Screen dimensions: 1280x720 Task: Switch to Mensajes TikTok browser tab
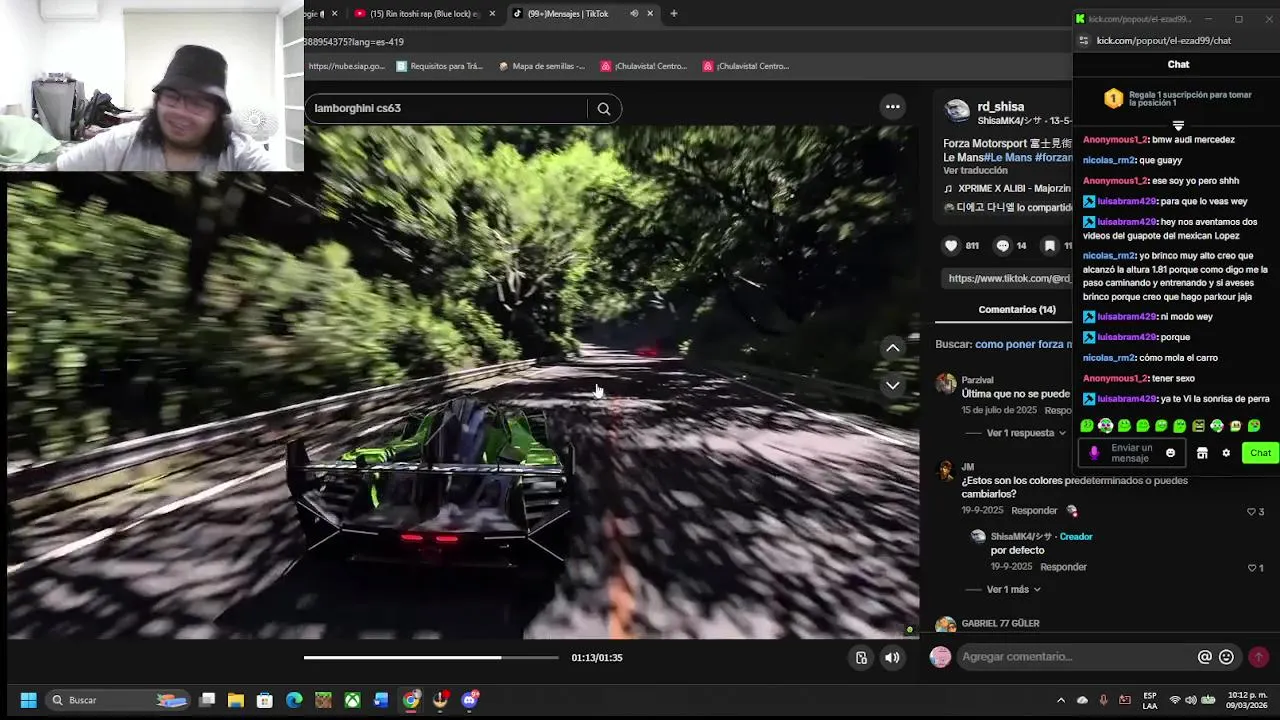[567, 14]
